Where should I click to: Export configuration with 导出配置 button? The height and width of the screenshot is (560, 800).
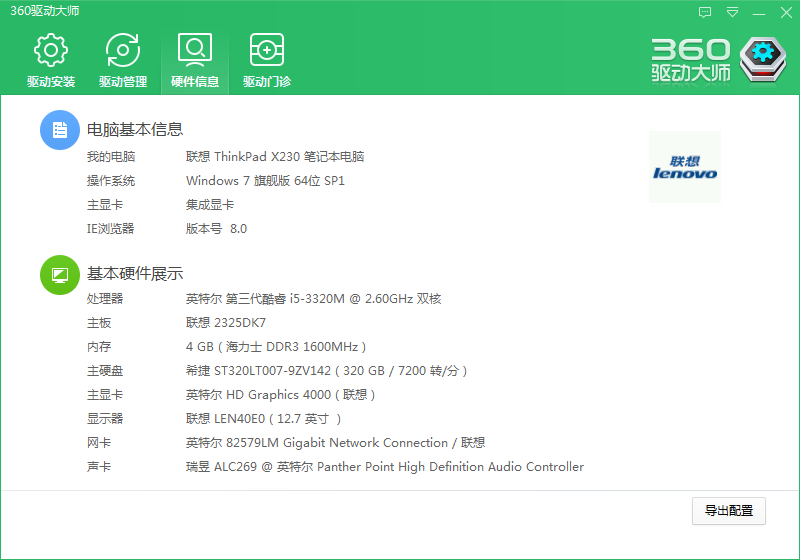tap(729, 511)
